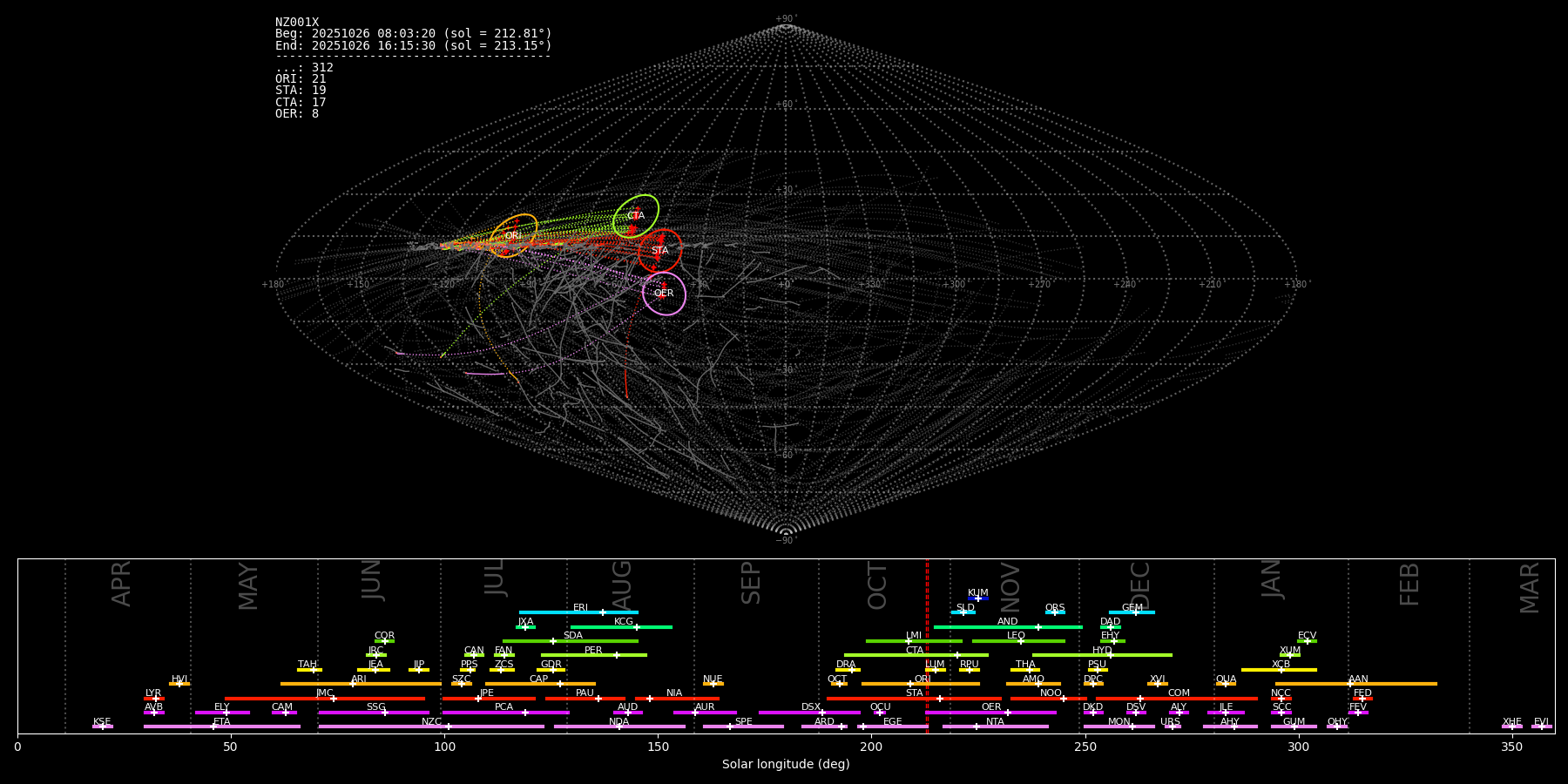This screenshot has height=784, width=1568.
Task: Select the AAN shower label in the timeline
Action: click(1358, 679)
